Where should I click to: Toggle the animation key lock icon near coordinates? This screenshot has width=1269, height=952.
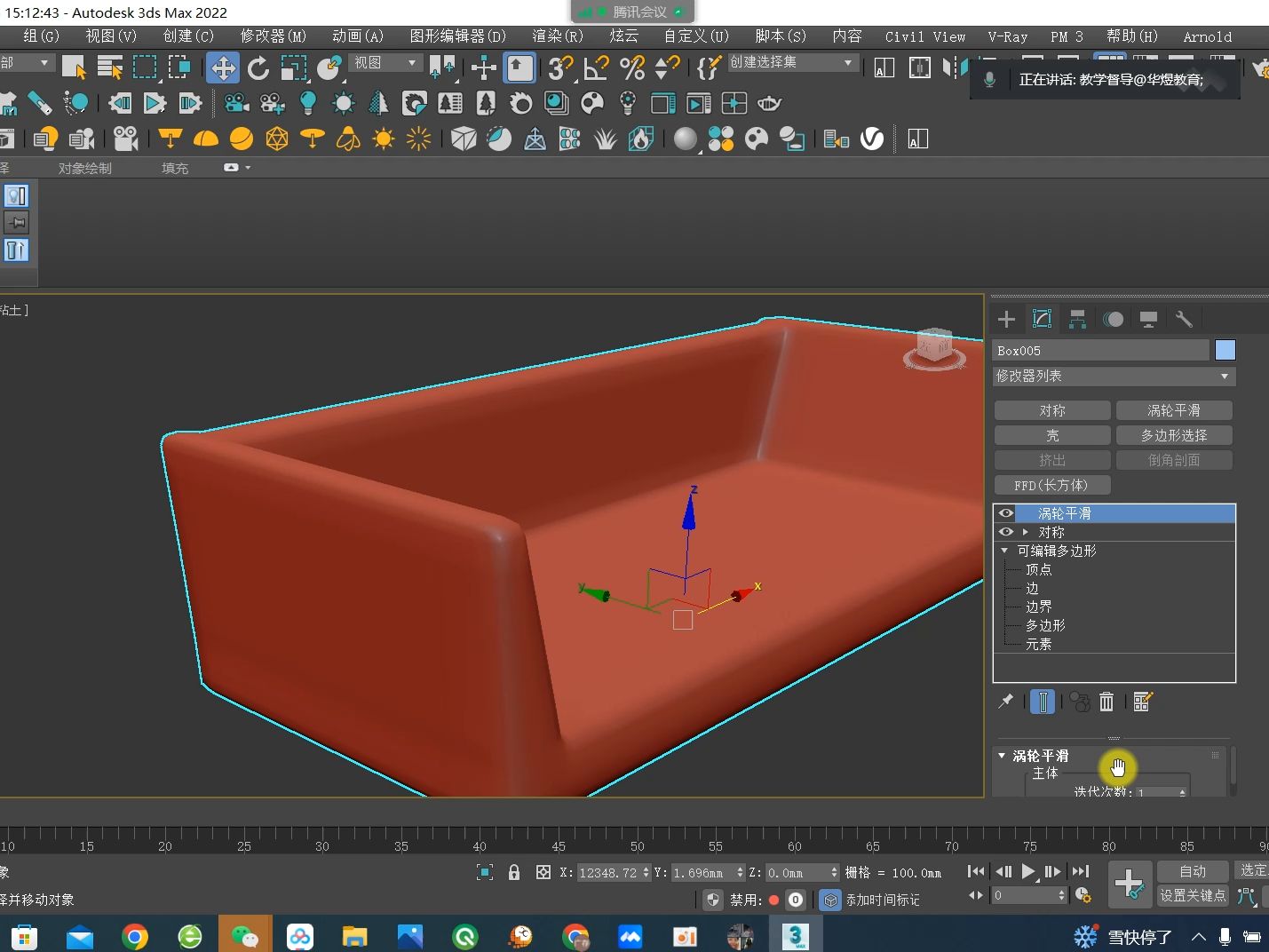coord(513,872)
